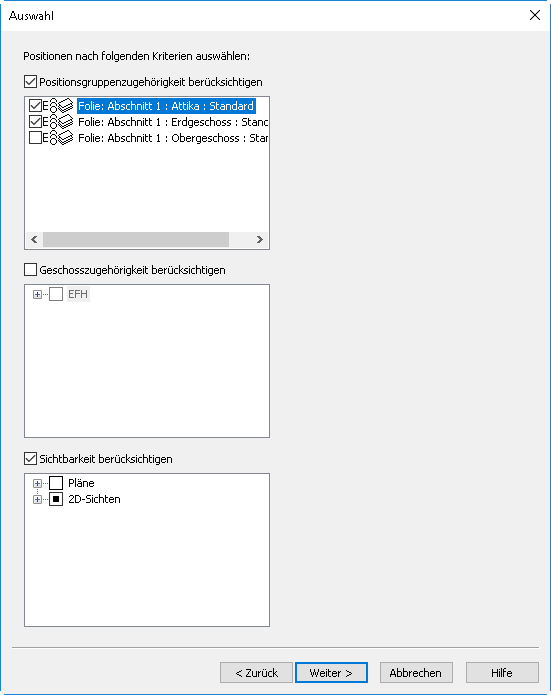The image size is (551, 695).
Task: Click the layer stack icon beside Erdgeschoss entry
Action: [66, 122]
